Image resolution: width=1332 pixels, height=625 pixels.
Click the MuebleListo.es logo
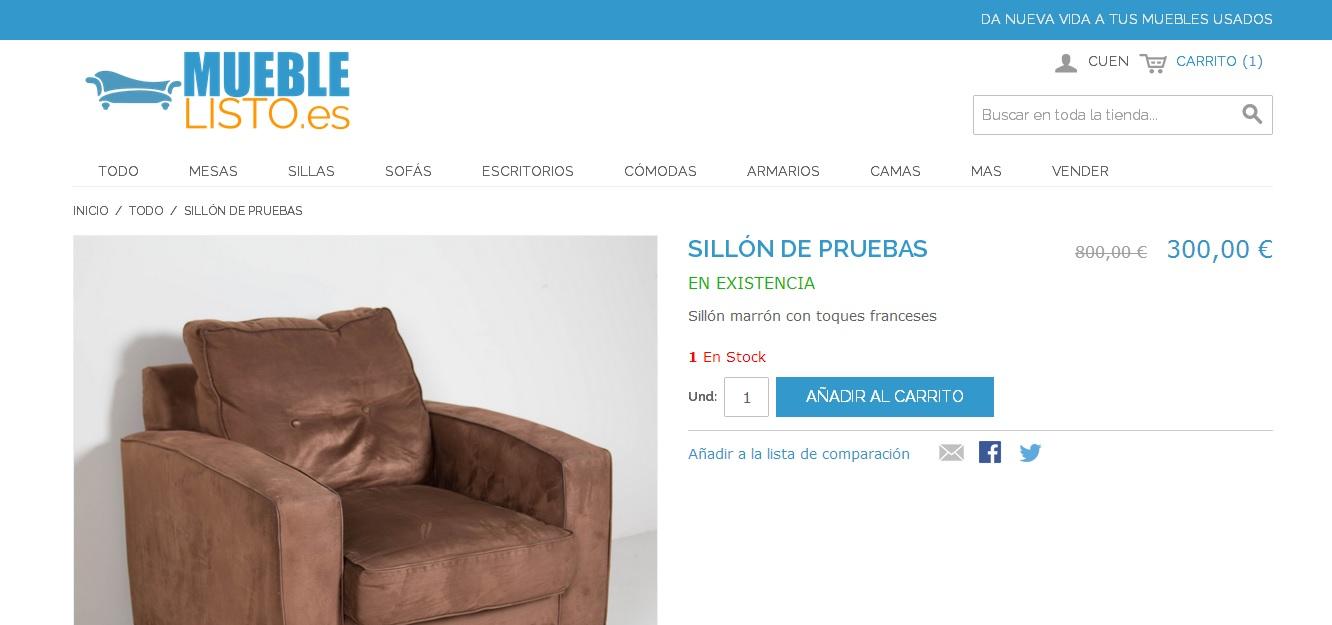218,91
